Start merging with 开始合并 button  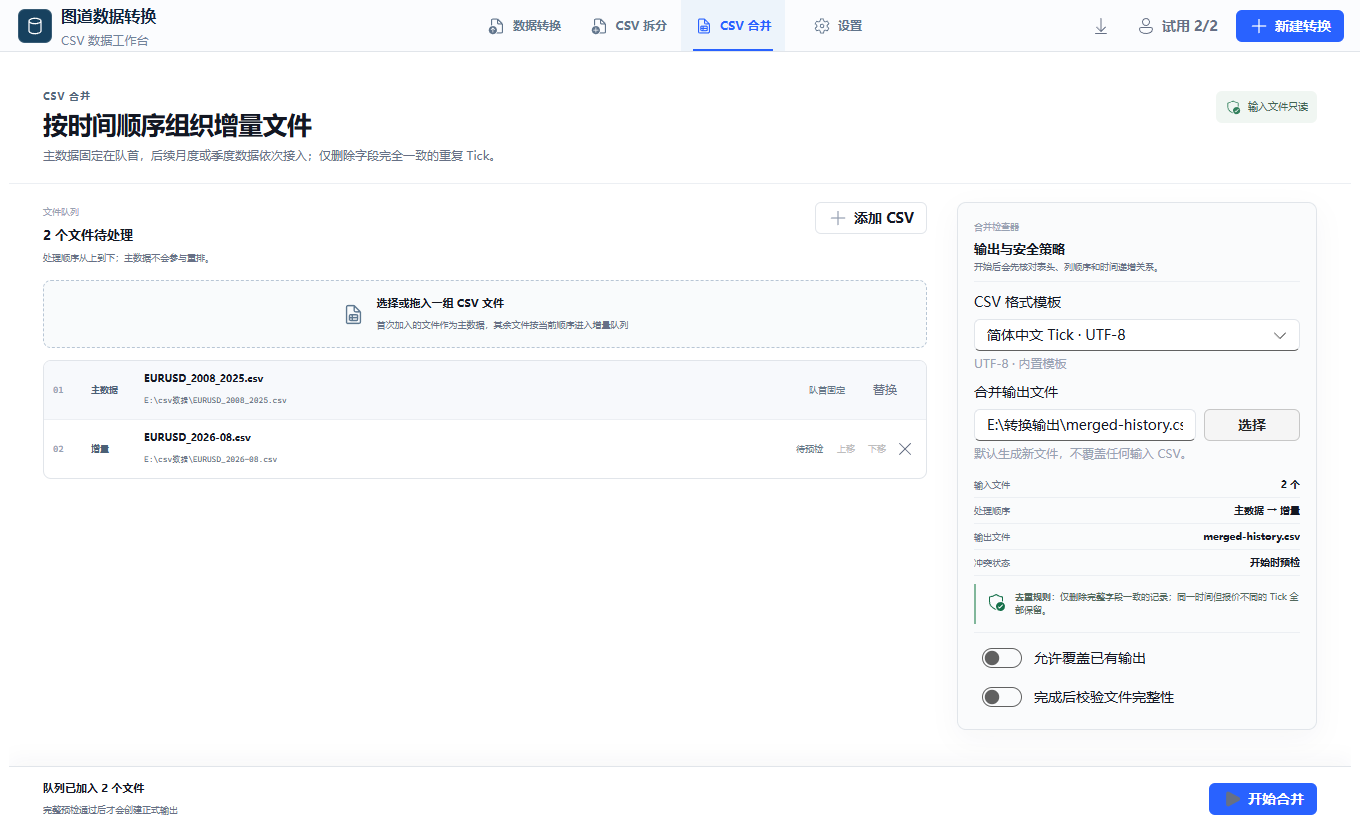1263,799
